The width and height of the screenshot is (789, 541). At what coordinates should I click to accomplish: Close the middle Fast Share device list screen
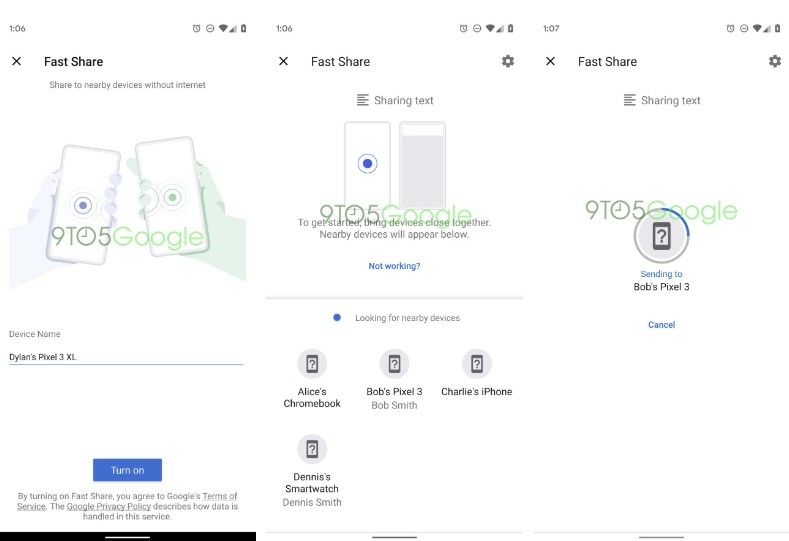[x=283, y=61]
